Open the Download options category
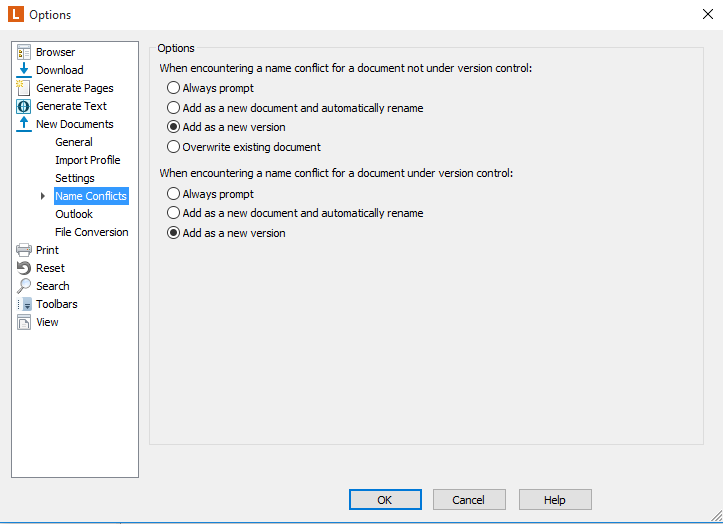The image size is (723, 524). (60, 70)
